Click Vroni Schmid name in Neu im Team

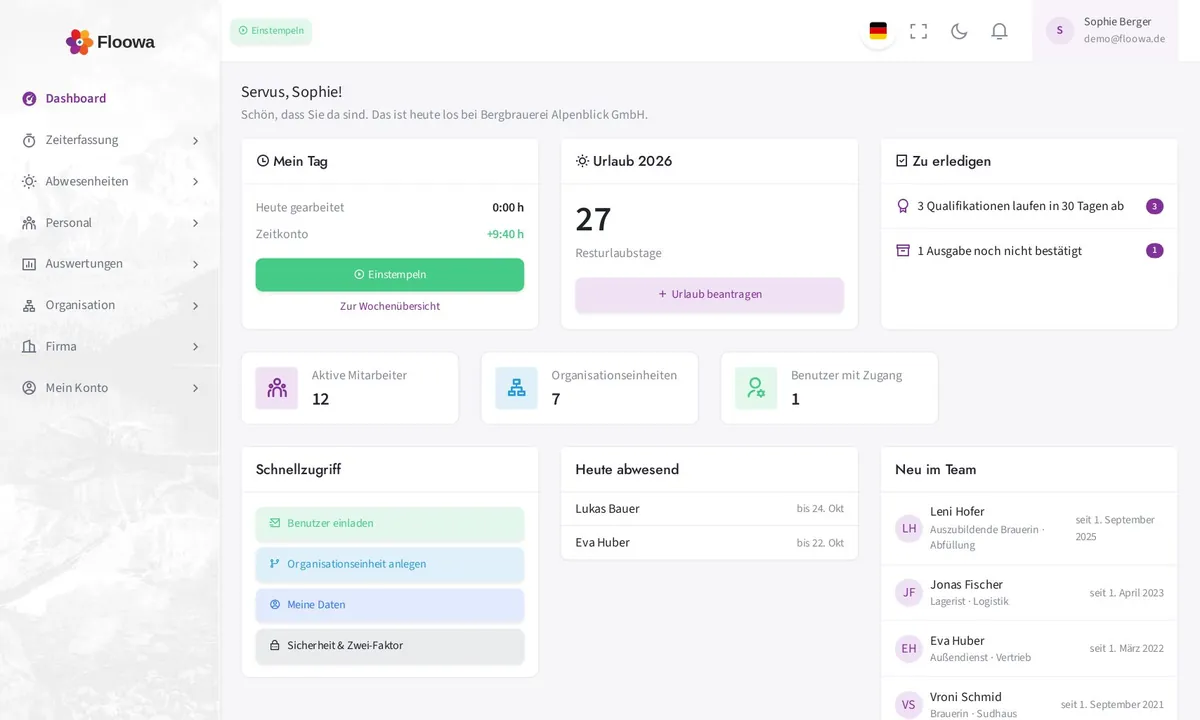click(966, 697)
